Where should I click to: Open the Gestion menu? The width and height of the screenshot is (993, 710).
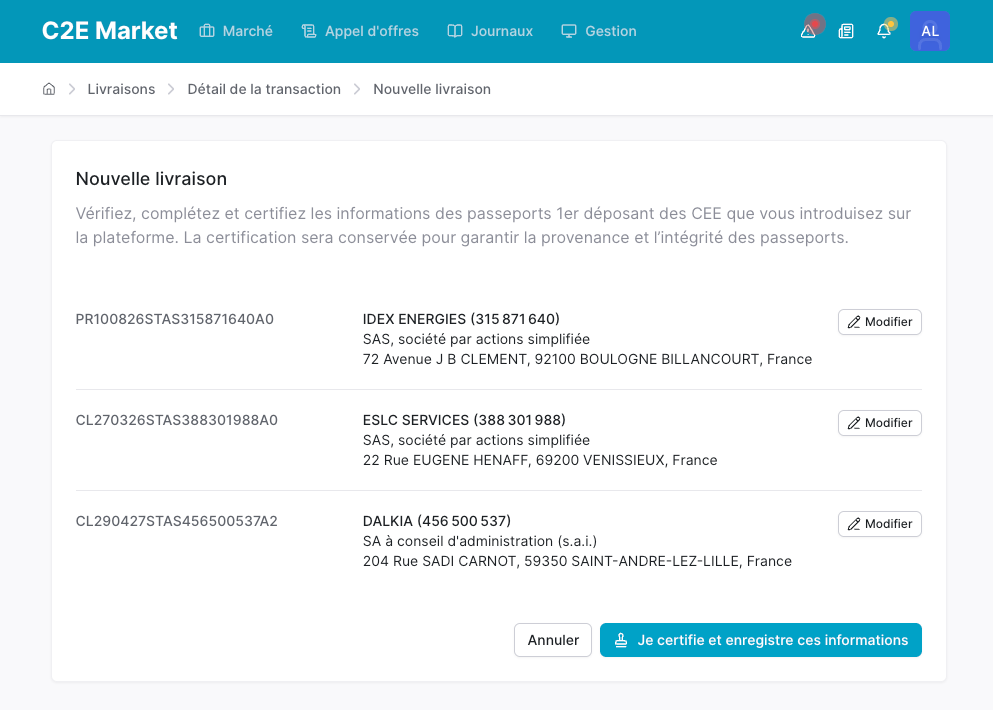coord(599,31)
